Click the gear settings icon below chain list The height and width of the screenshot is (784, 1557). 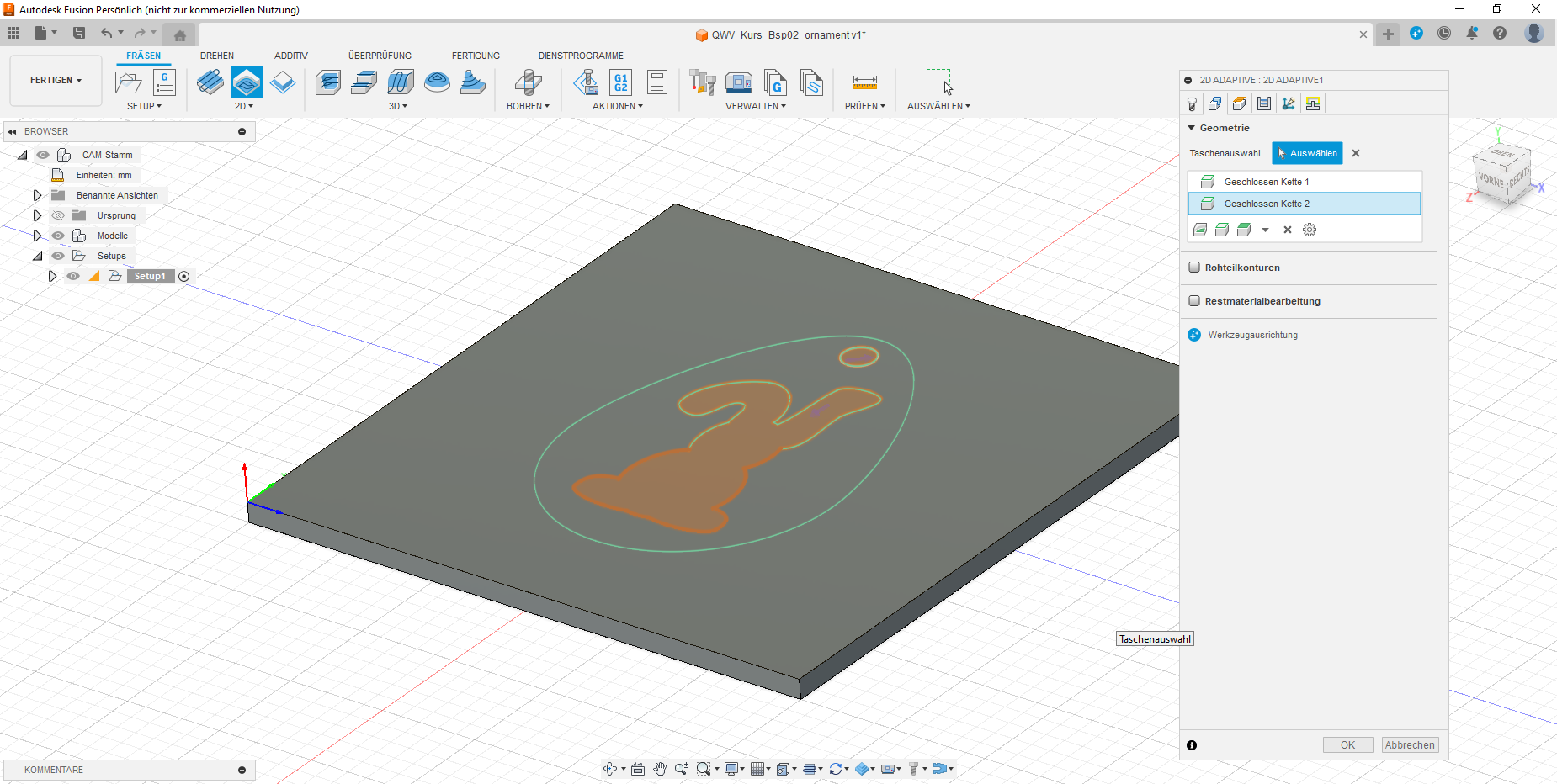tap(1310, 230)
